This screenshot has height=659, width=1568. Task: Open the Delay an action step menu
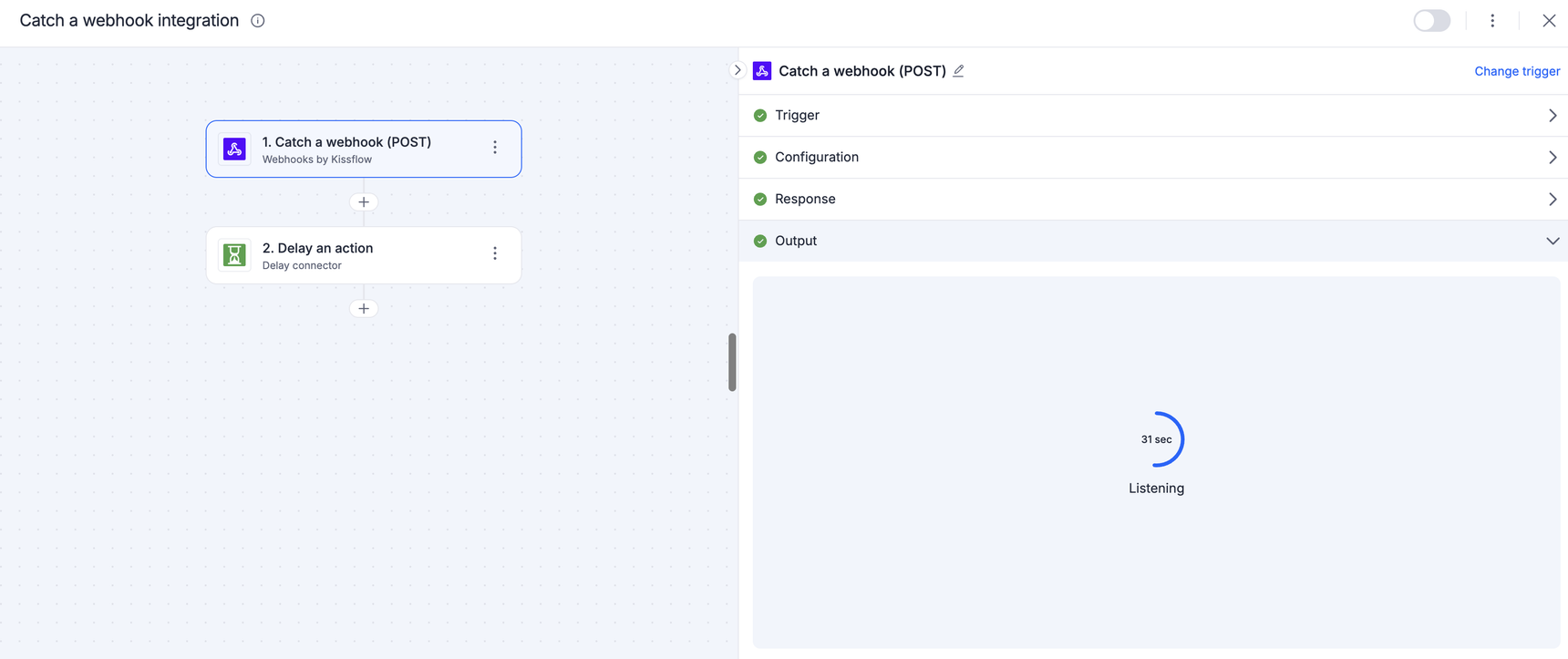point(495,253)
